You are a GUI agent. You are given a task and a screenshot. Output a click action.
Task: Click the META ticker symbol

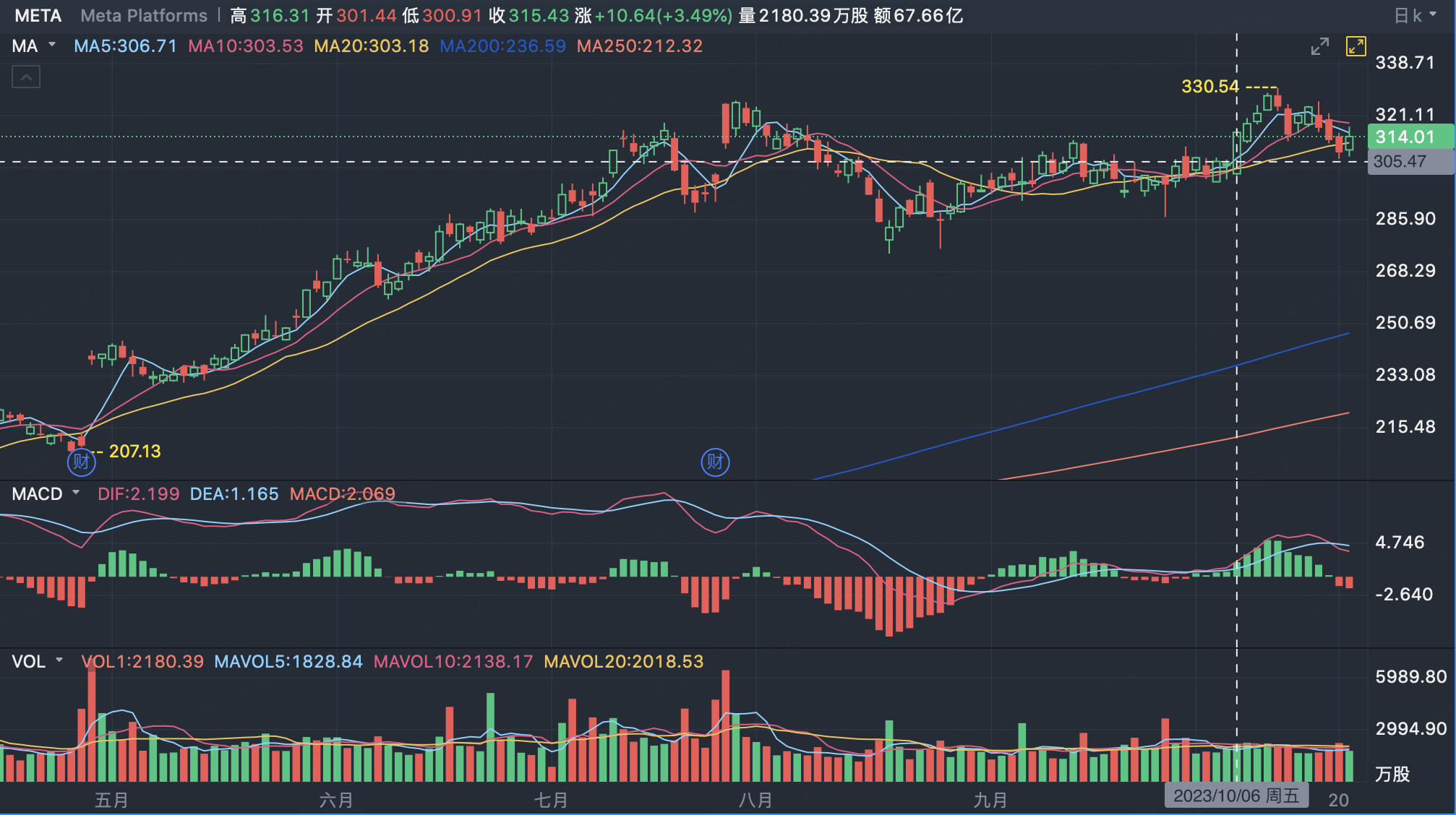pyautogui.click(x=38, y=15)
